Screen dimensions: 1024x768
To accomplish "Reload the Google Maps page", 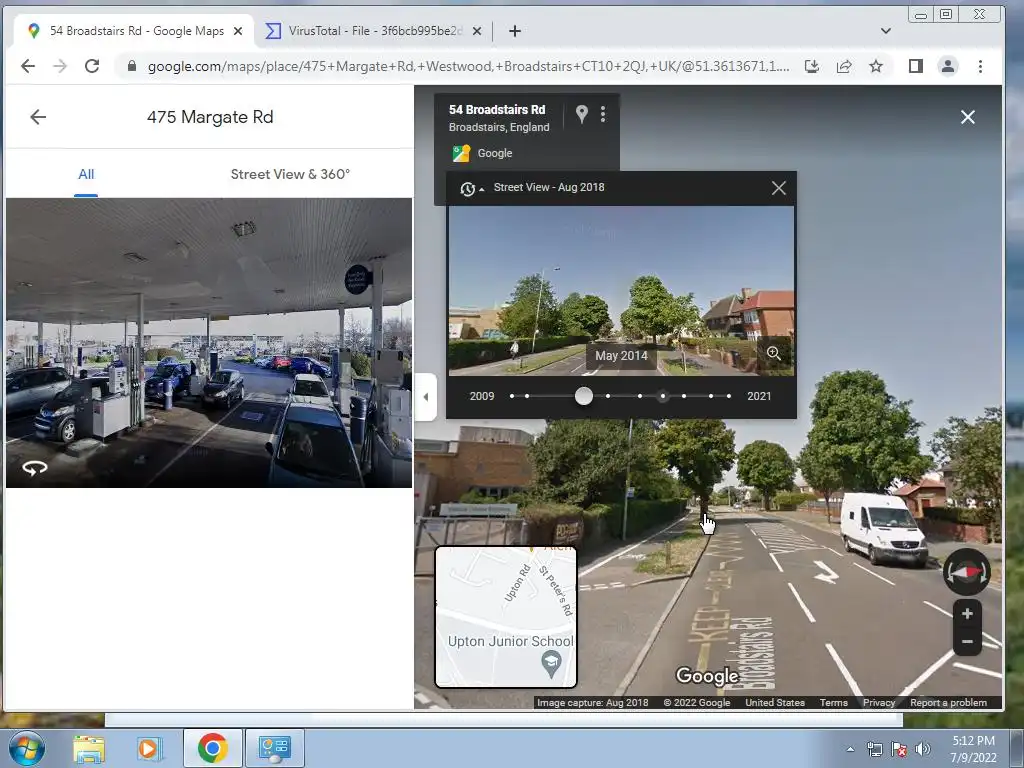I will 92,66.
